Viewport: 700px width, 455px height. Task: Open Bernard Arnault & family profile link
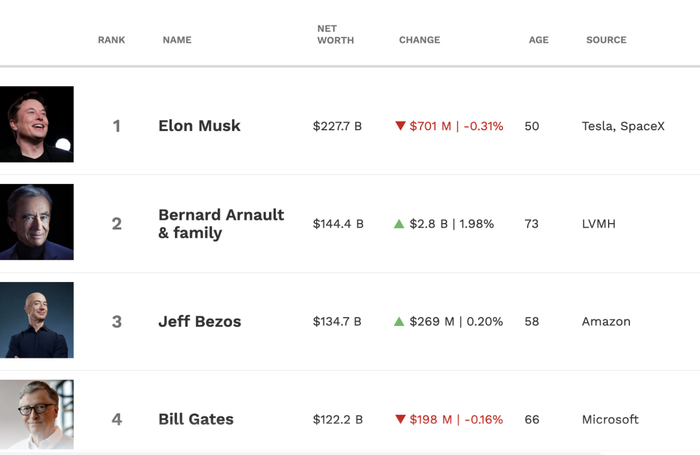(x=220, y=224)
